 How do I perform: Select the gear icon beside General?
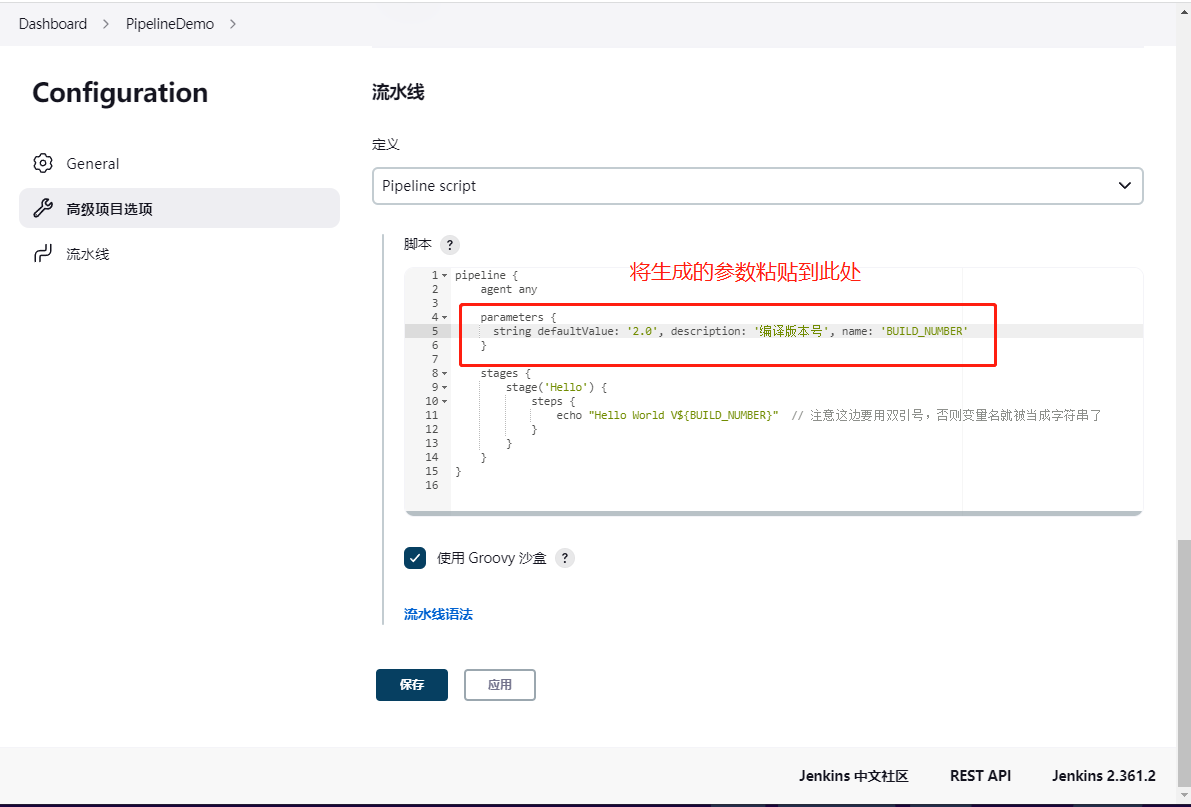click(x=43, y=162)
